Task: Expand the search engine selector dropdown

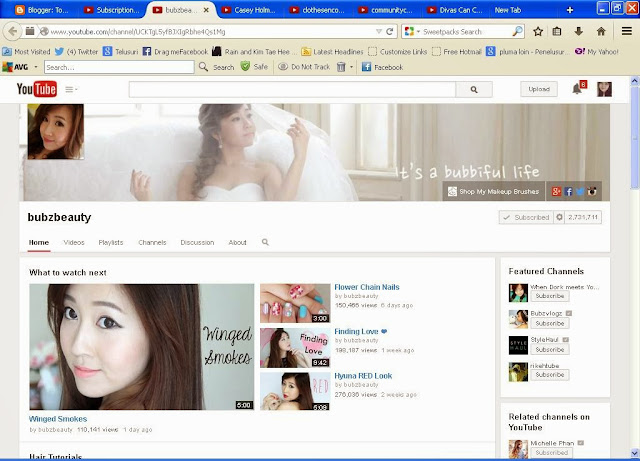Action: tap(412, 31)
